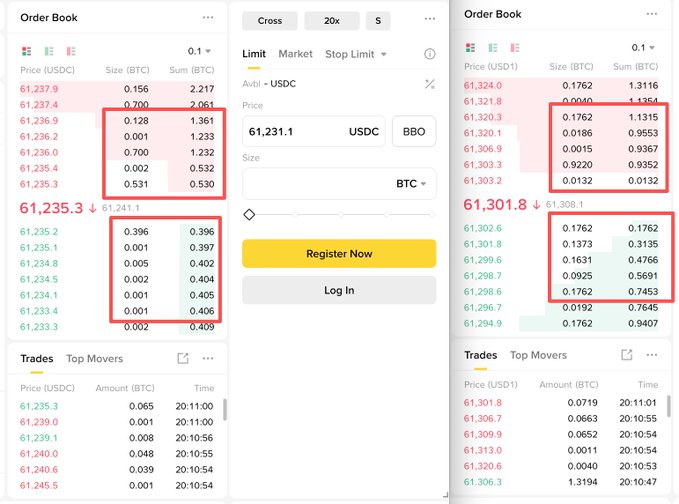
Task: Click trade price 61,245.5 in left Trades list
Action: click(x=39, y=486)
